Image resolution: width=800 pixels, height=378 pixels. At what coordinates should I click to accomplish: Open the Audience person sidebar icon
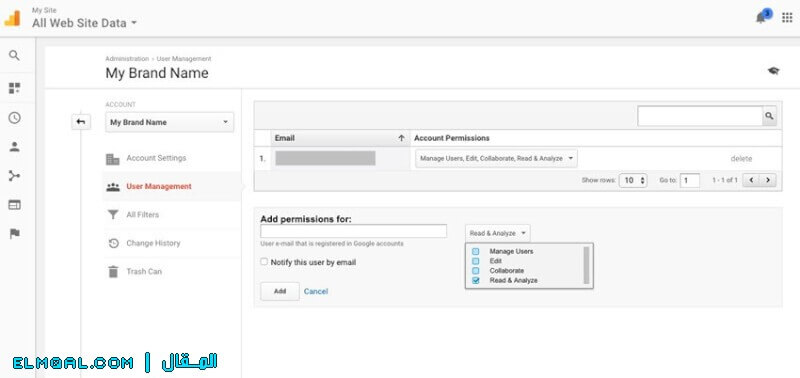(x=14, y=147)
